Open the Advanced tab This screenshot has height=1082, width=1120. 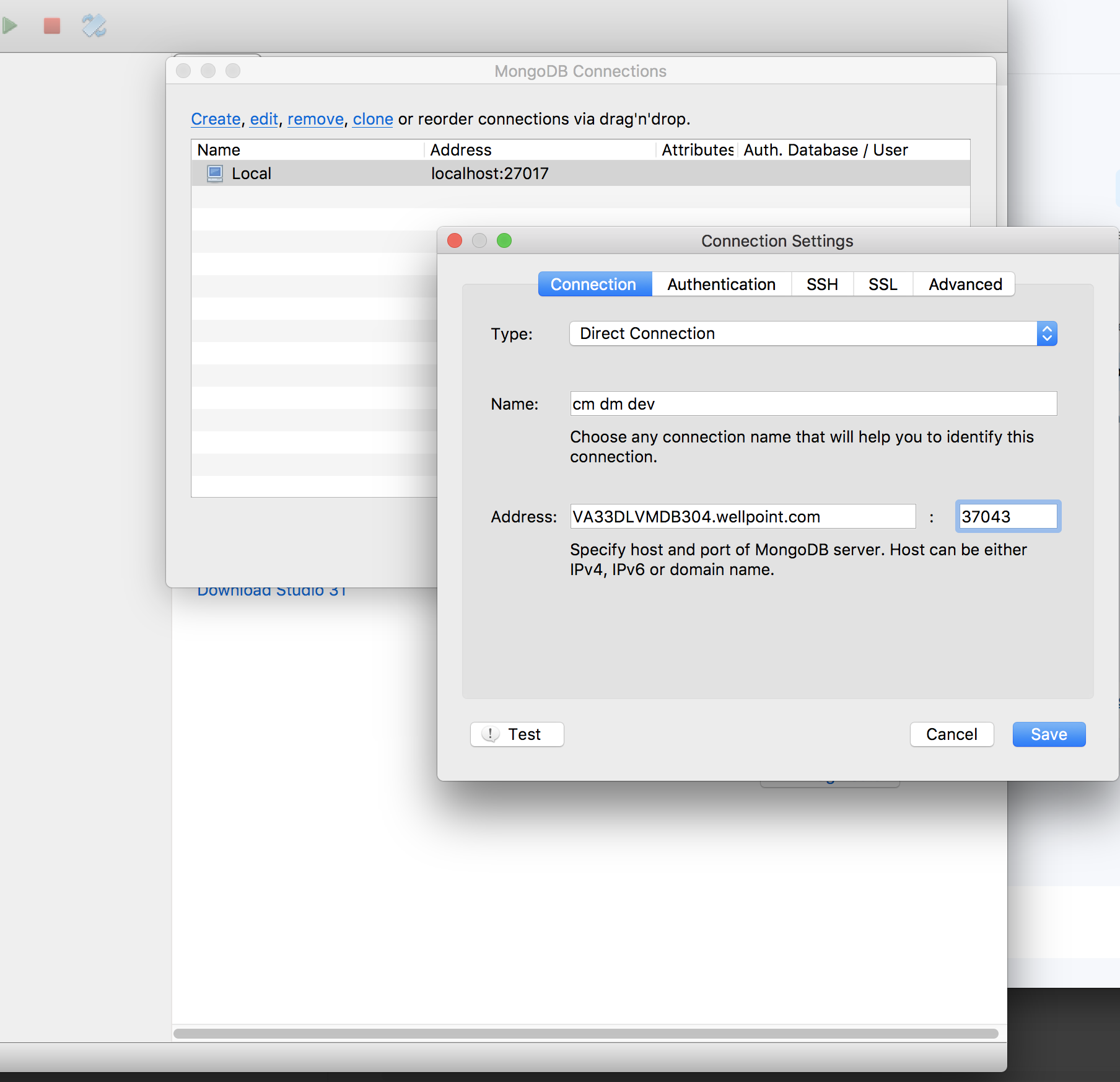(x=965, y=284)
